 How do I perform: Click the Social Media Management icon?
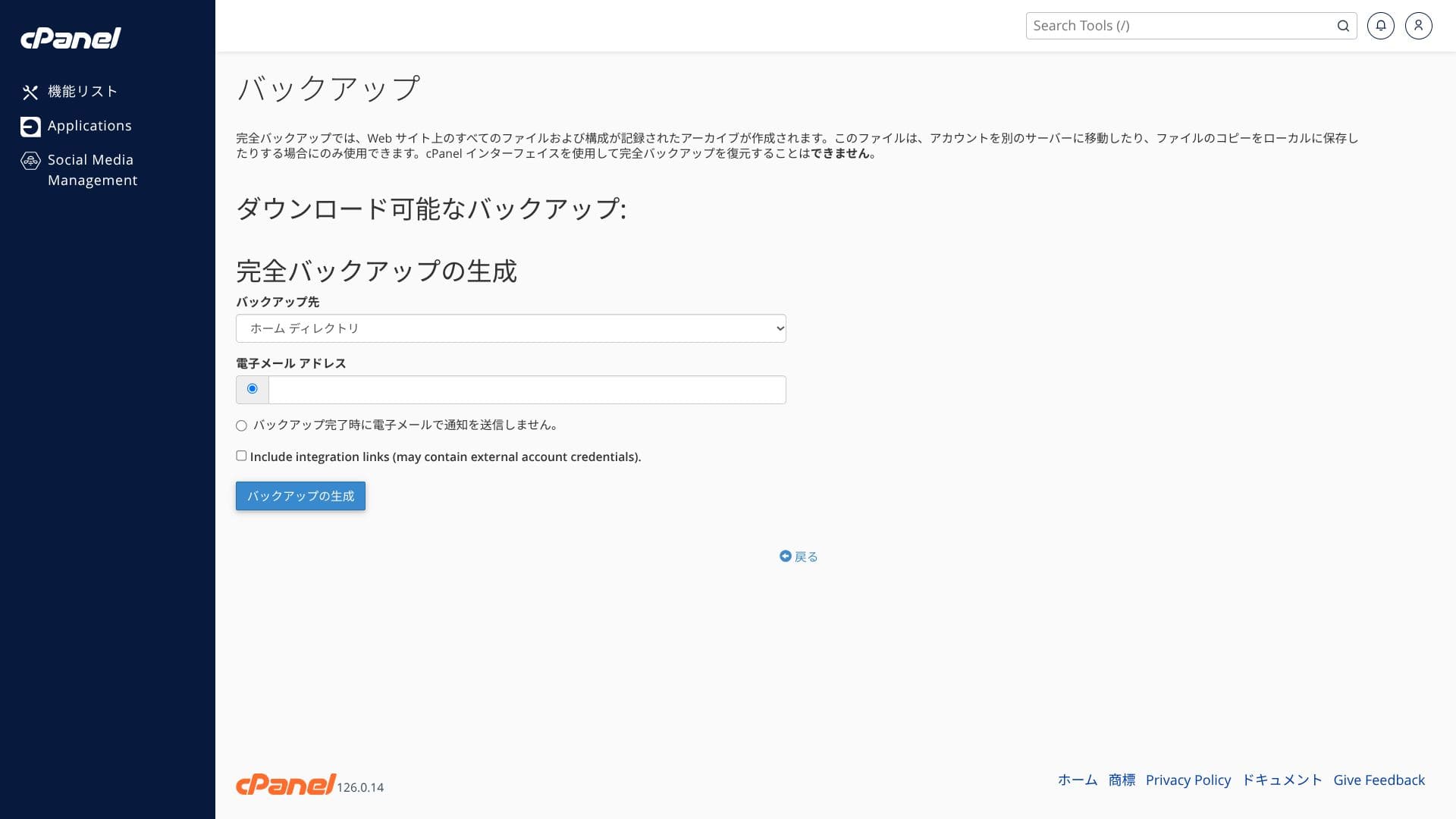coord(30,161)
